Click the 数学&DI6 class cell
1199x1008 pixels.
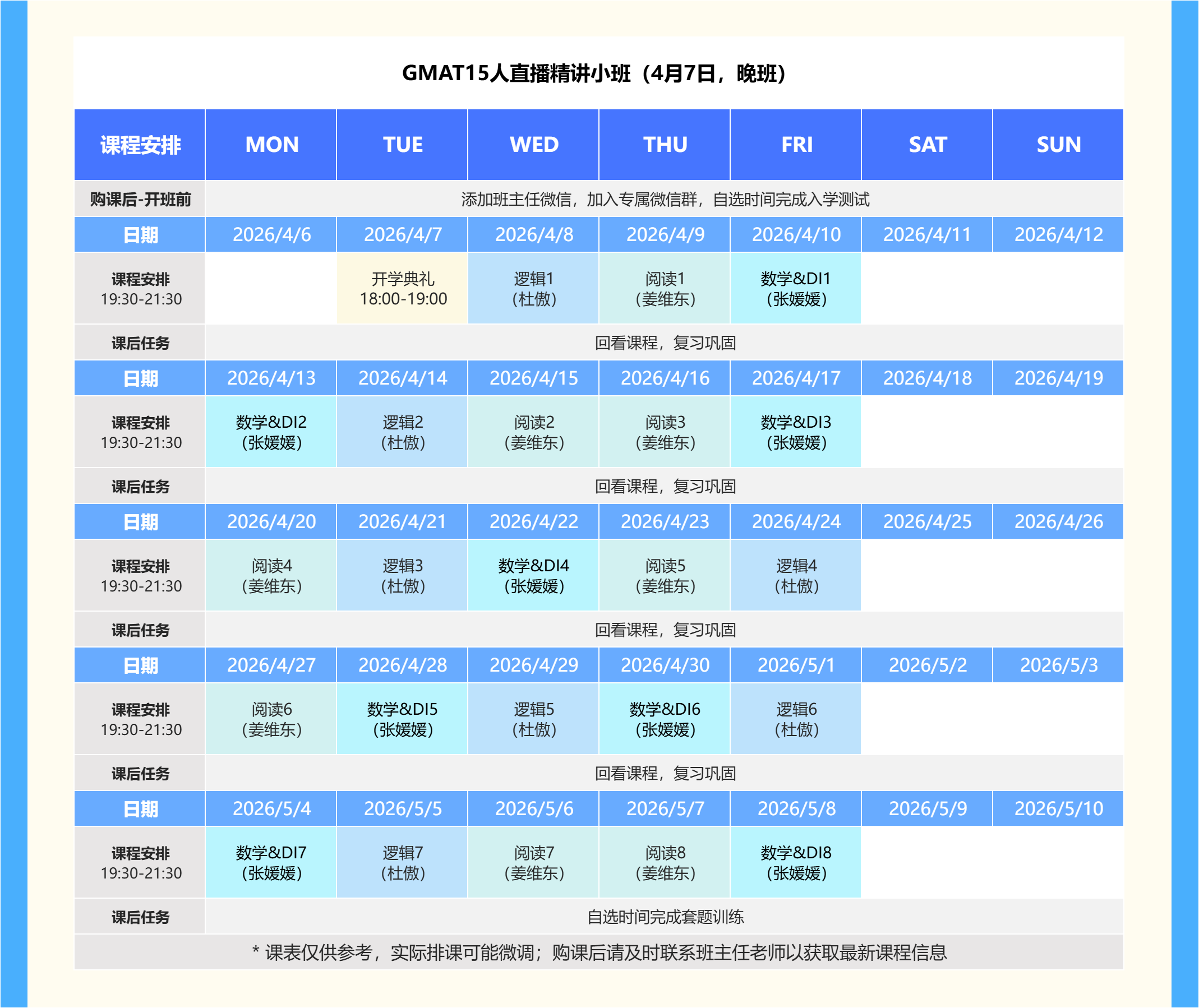coord(665,719)
